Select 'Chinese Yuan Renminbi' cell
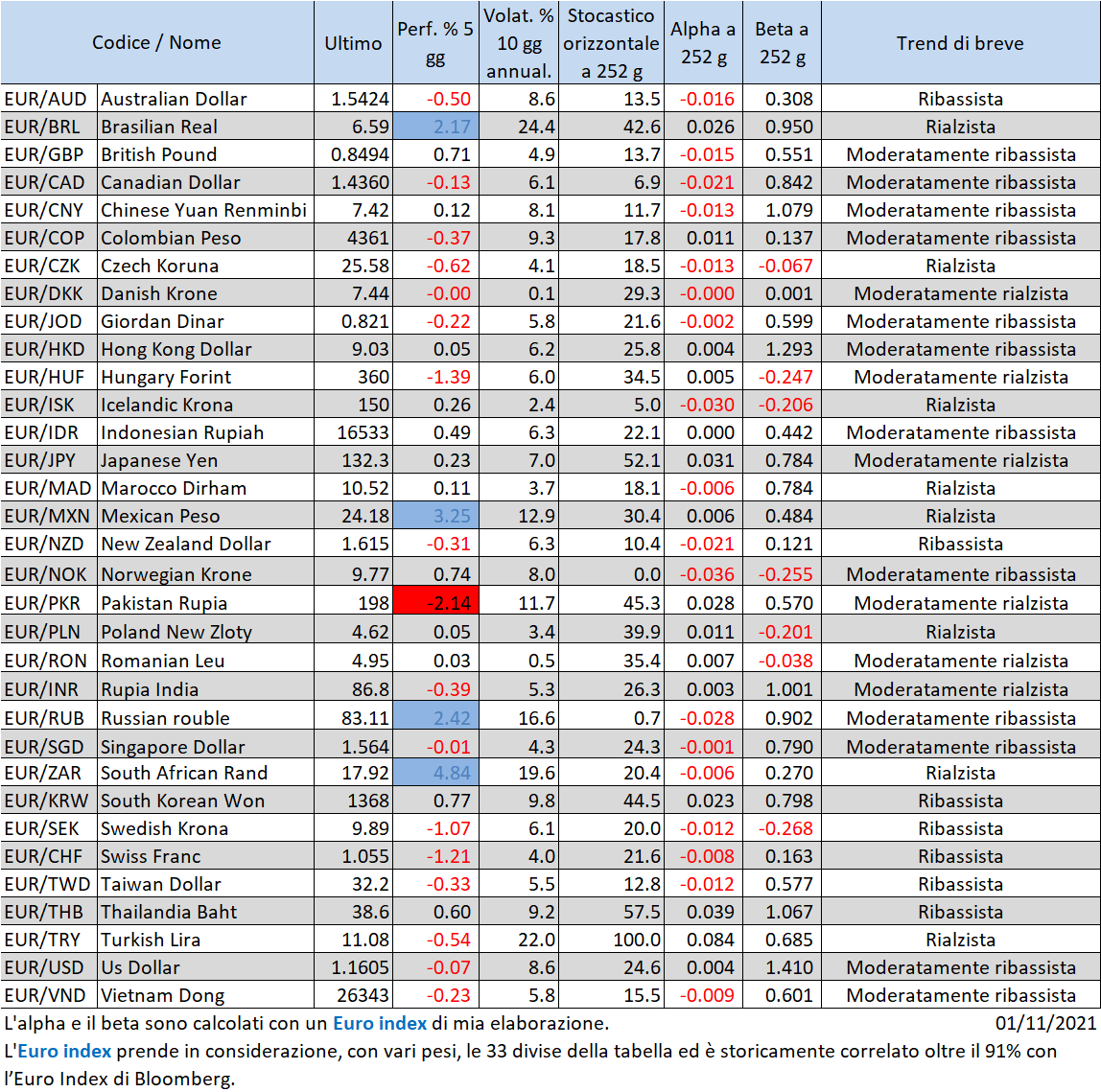 tap(206, 211)
